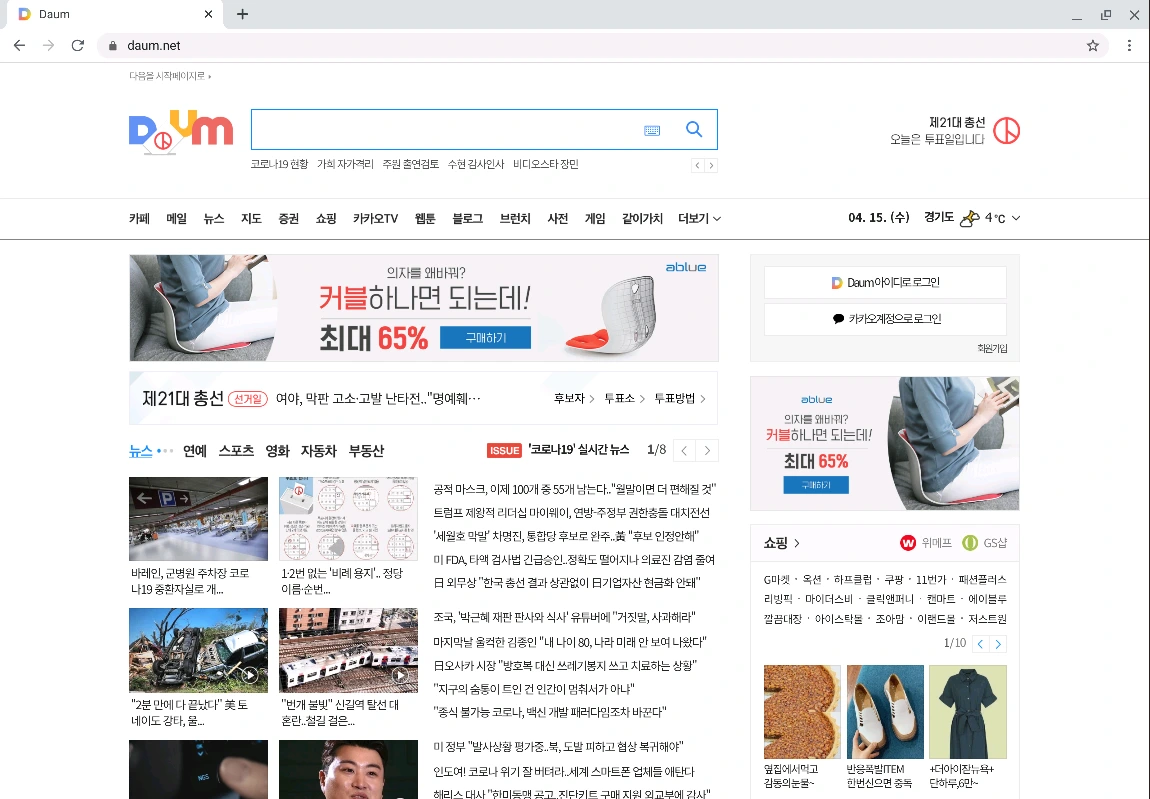Open ballot paper news thumbnail
The width and height of the screenshot is (1150, 799).
coord(348,519)
